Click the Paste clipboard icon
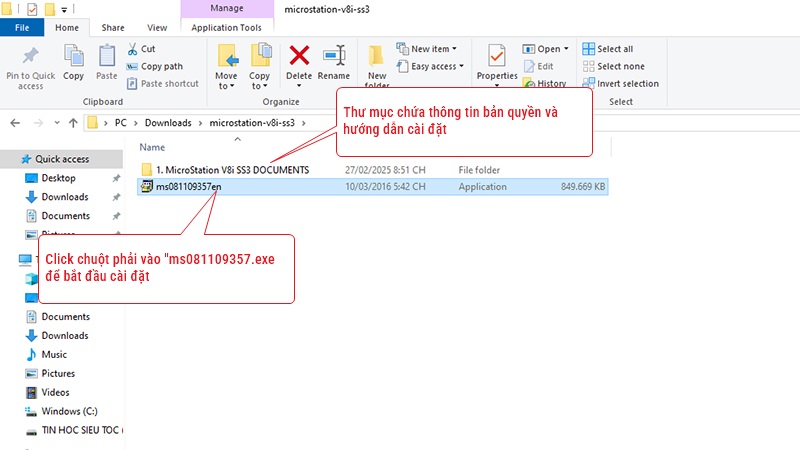Image resolution: width=800 pixels, height=450 pixels. click(107, 55)
